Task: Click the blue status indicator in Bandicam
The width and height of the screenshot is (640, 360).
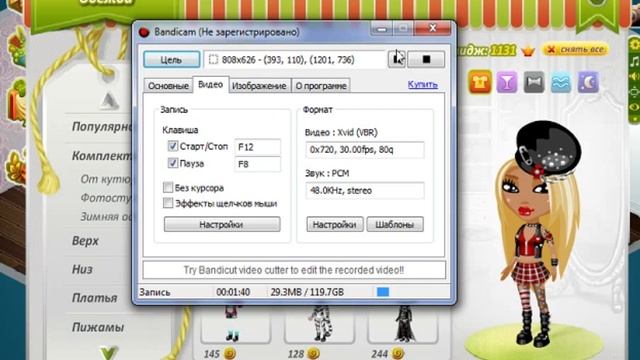Action: [x=383, y=292]
